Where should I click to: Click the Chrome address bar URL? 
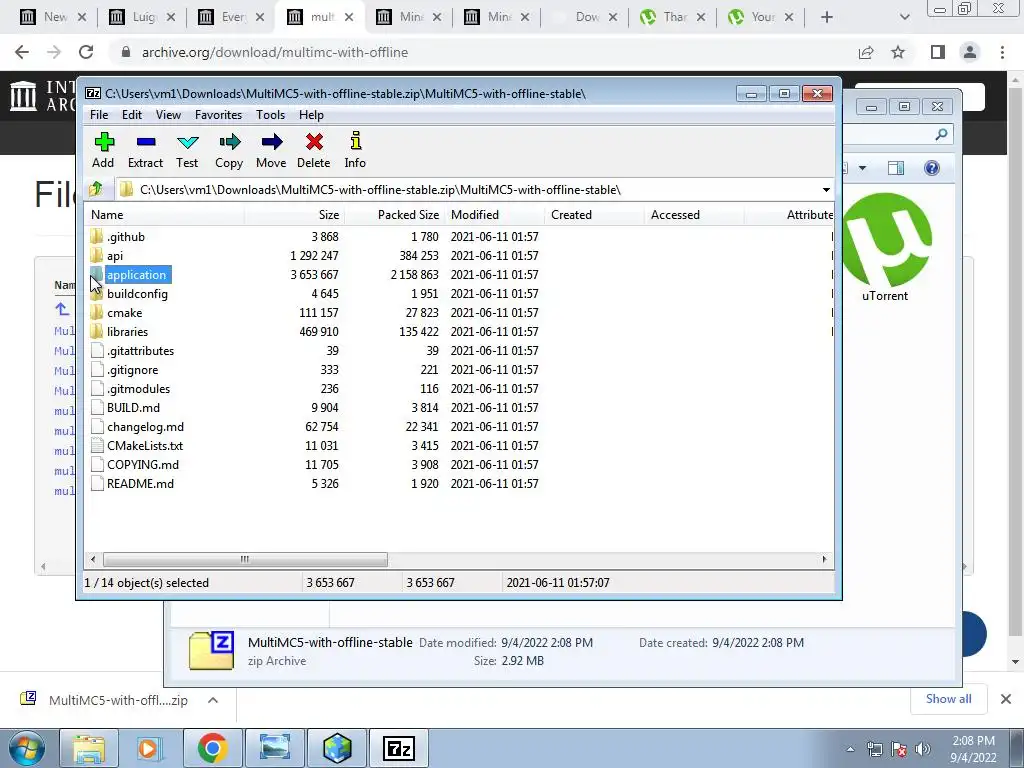click(x=275, y=52)
